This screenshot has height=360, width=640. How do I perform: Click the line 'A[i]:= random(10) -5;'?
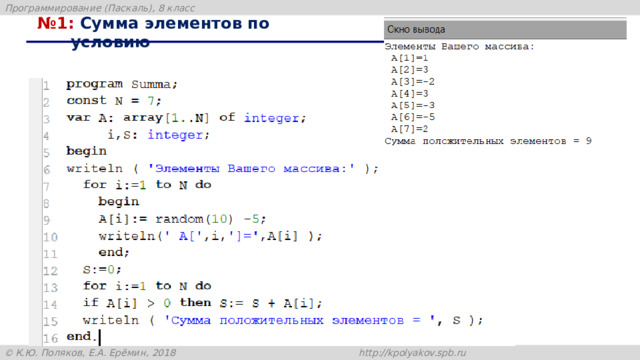(182, 219)
